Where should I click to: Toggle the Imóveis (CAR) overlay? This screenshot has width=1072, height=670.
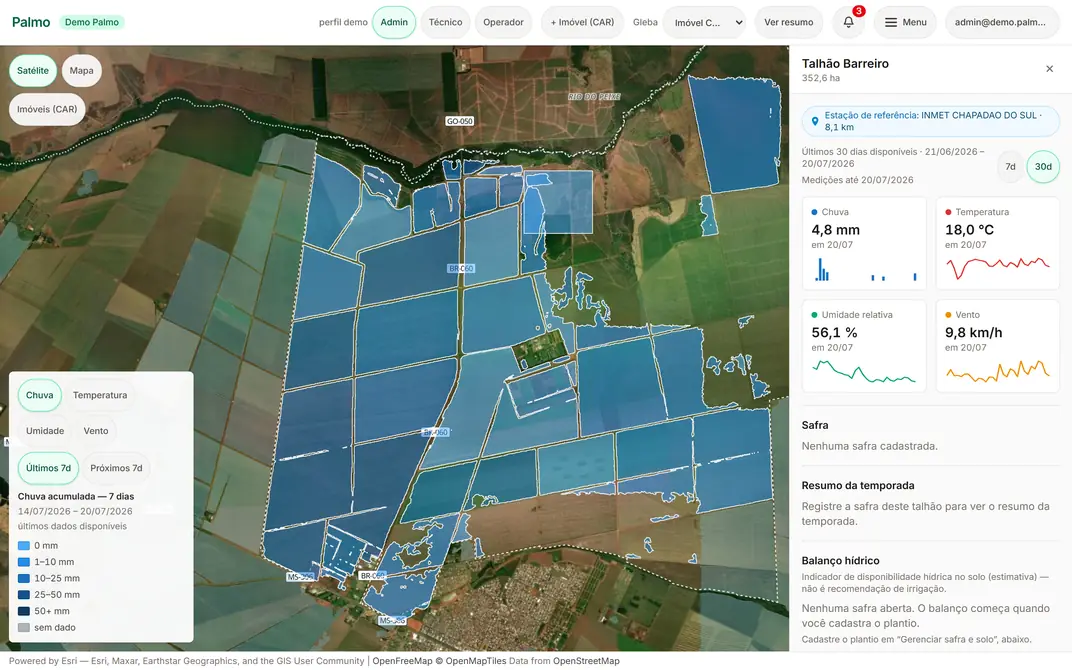[47, 109]
